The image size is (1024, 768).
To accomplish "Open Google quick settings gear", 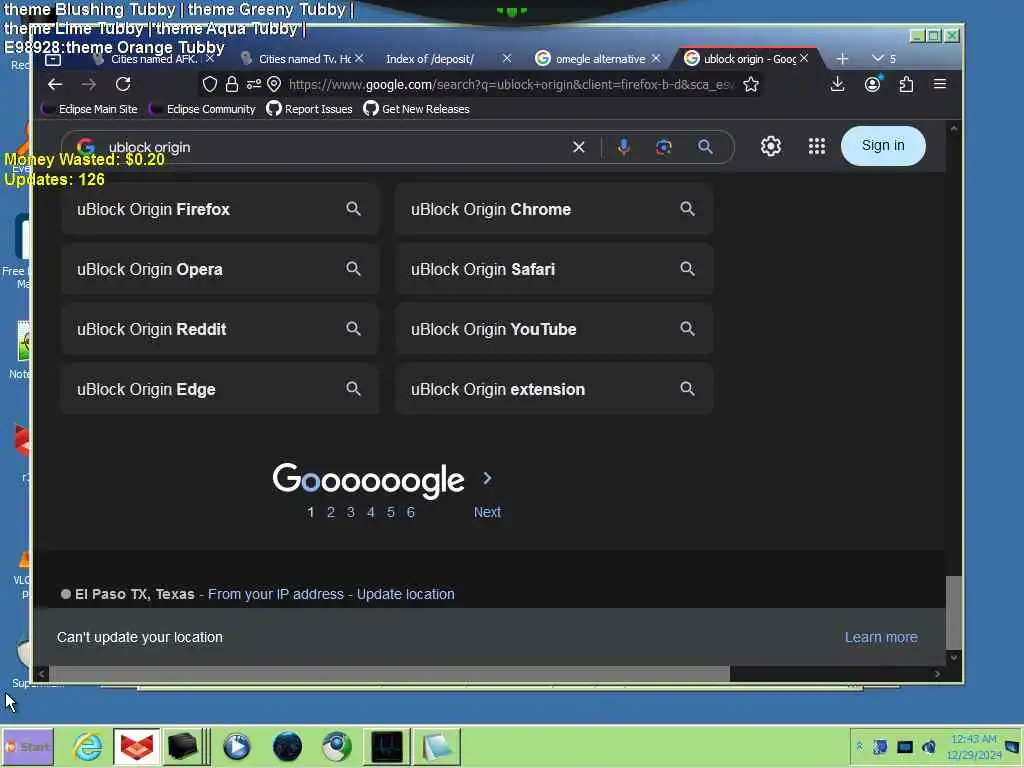I will click(771, 146).
